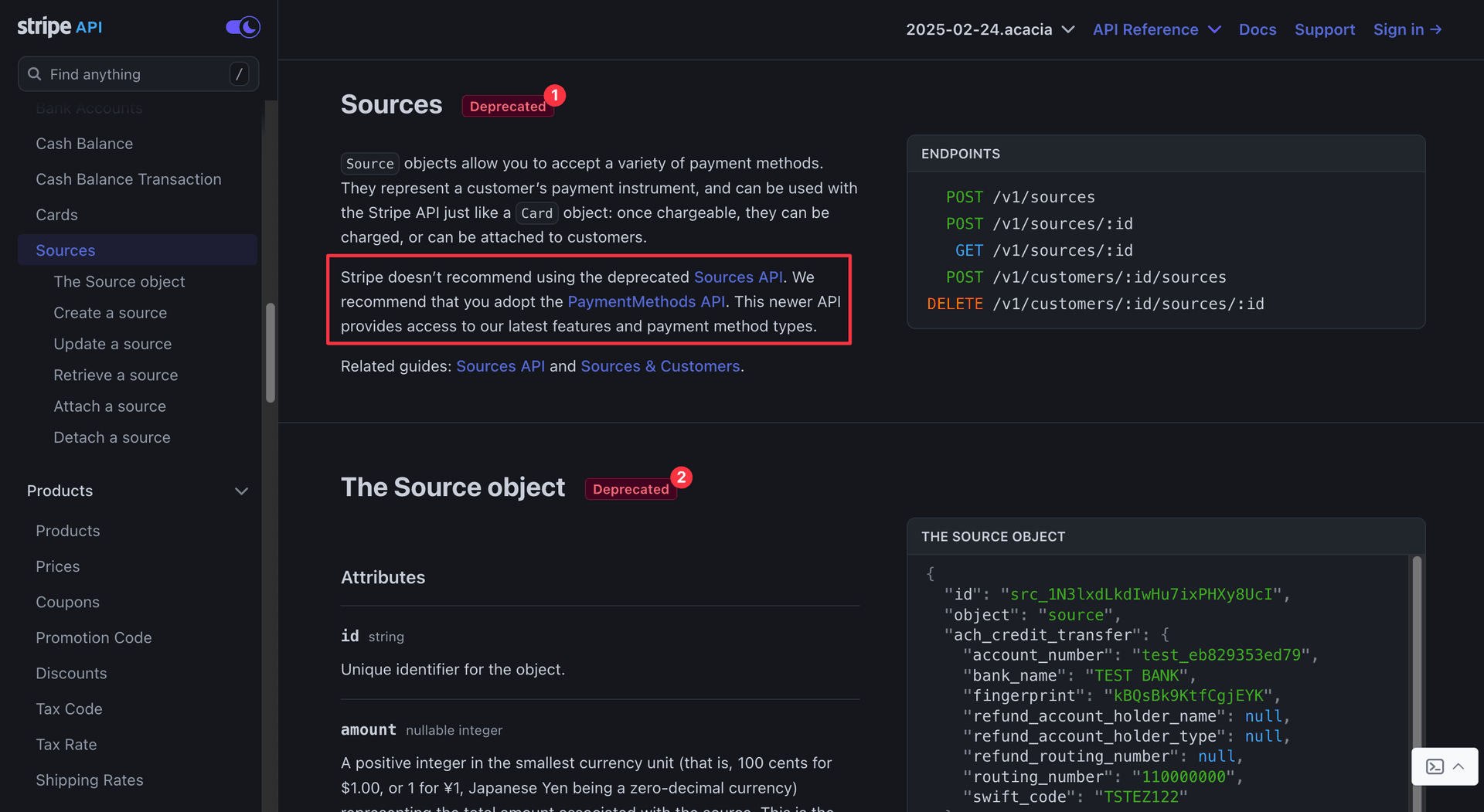Switch to the Docs page
Viewport: 1484px width, 812px height.
pyautogui.click(x=1258, y=29)
